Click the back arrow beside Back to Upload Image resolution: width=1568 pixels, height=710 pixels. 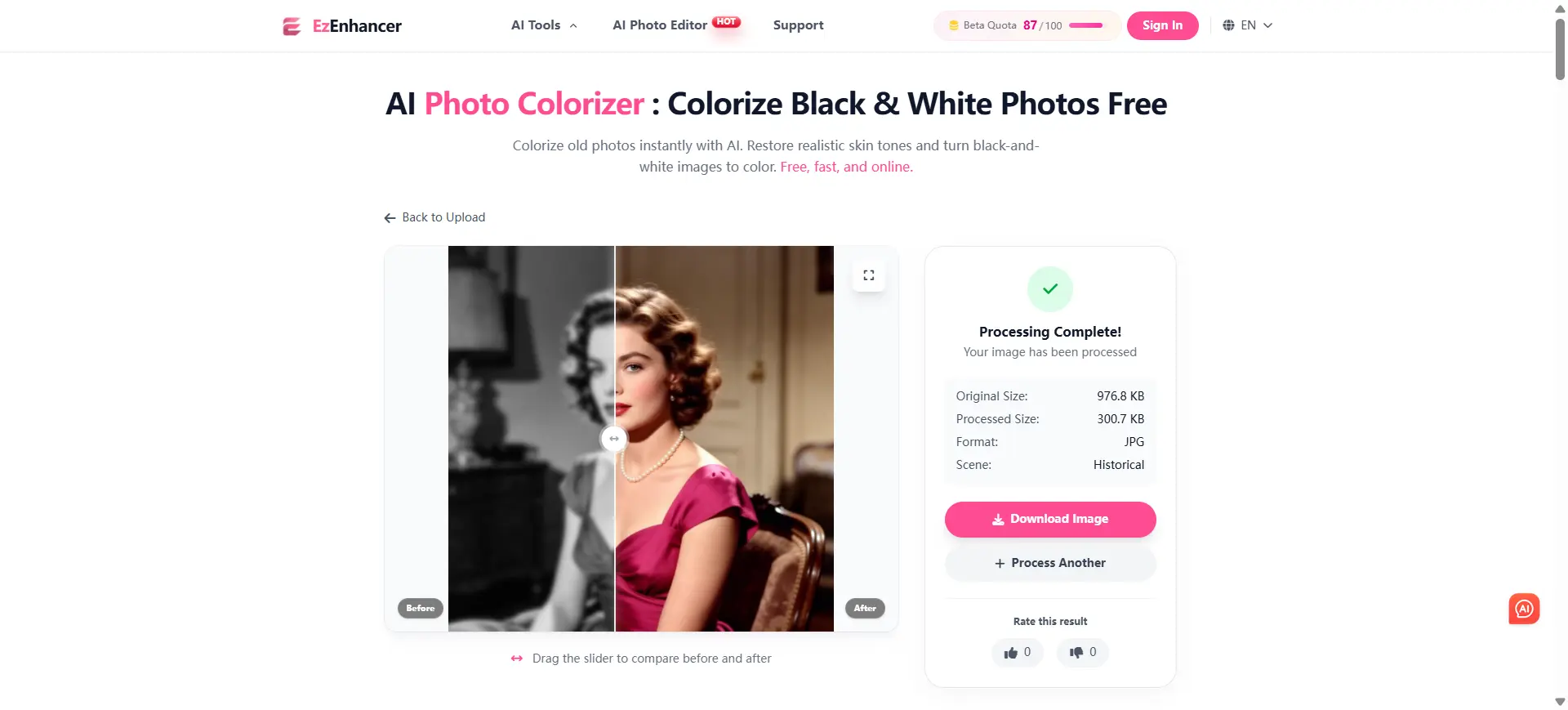coord(390,218)
